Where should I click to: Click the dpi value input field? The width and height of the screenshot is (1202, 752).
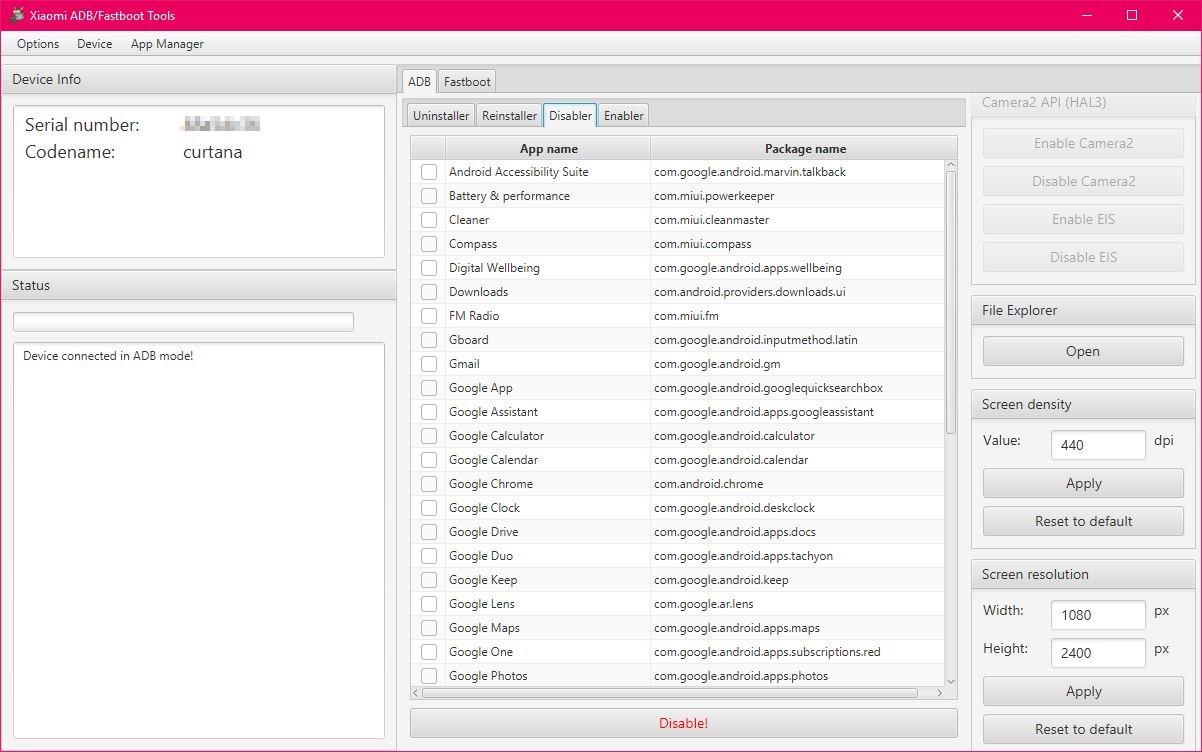coord(1098,445)
